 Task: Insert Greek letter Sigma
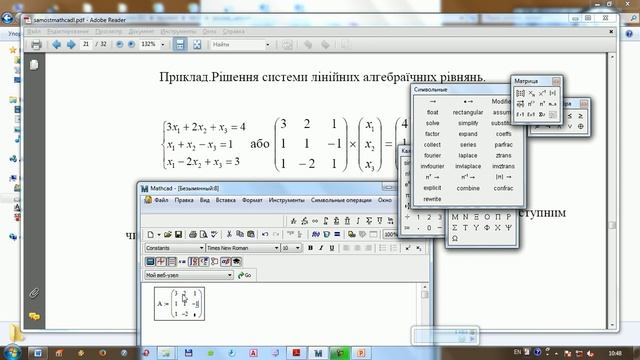pyautogui.click(x=455, y=228)
